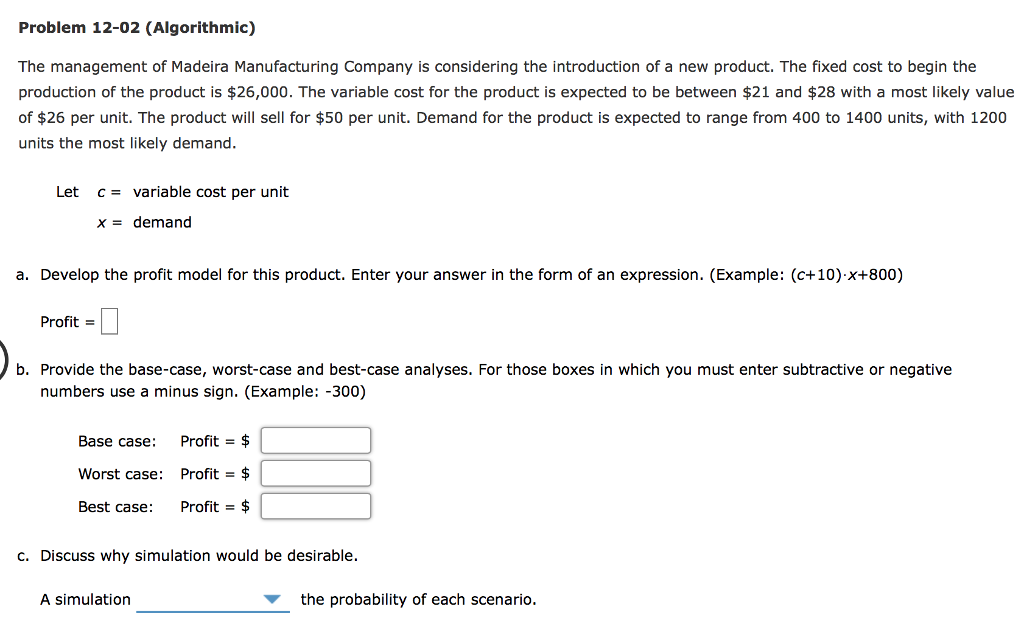Screen dimensions: 1024x629
Task: Select the 'Base case:' label text
Action: [x=116, y=441]
